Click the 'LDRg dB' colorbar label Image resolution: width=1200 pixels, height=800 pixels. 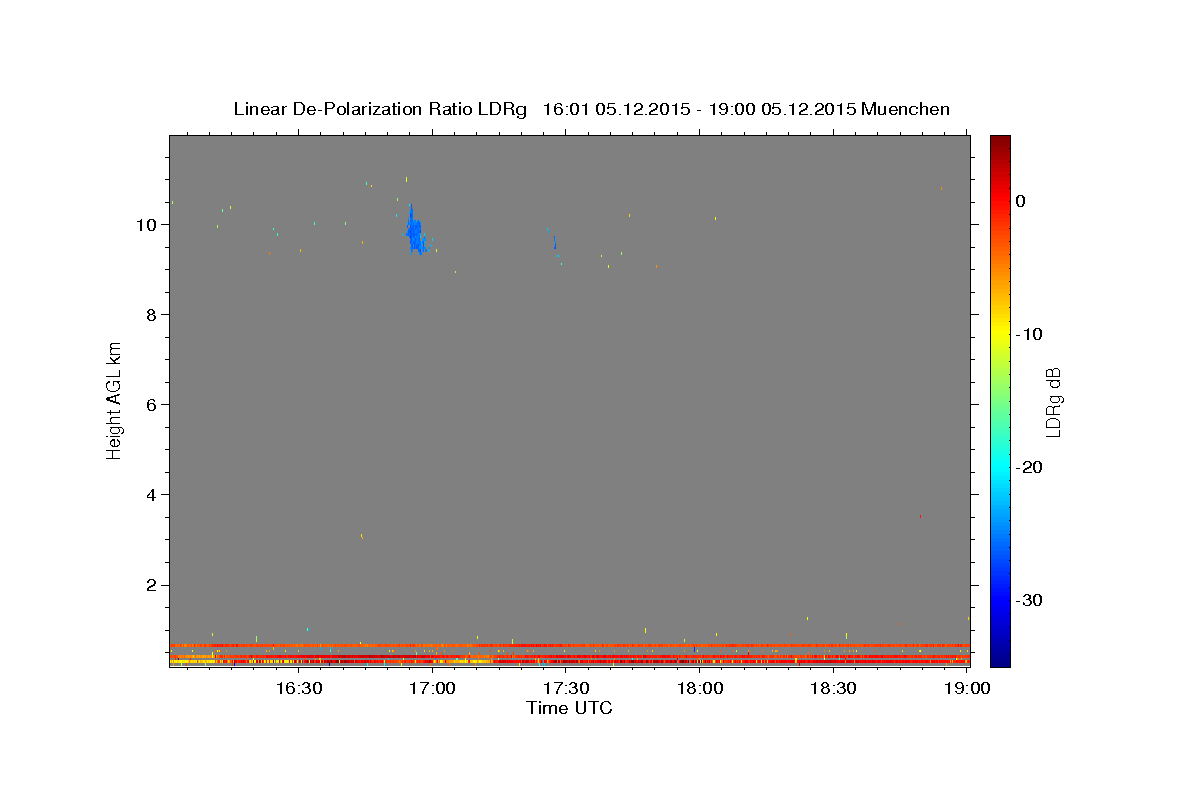(1052, 403)
